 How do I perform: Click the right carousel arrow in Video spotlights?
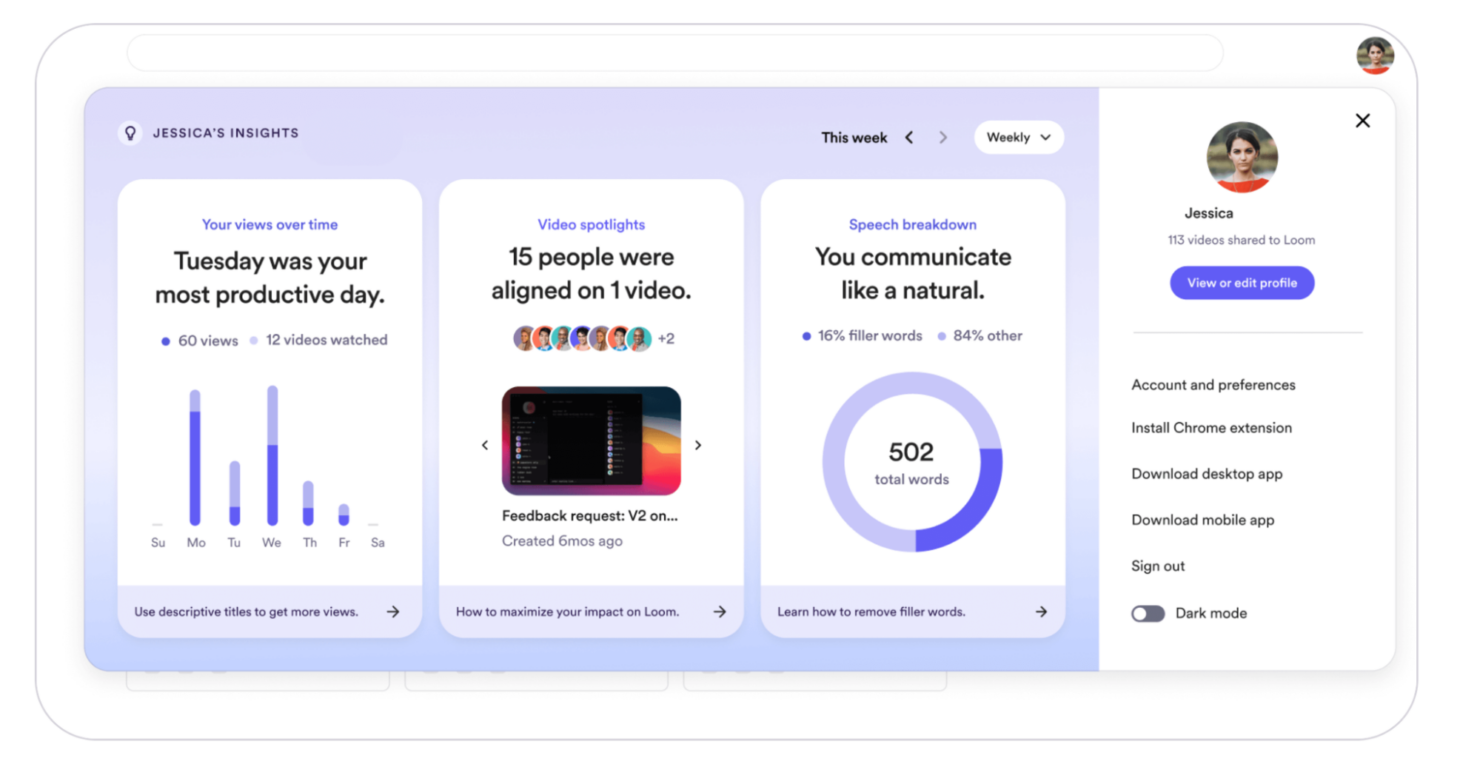[x=698, y=444]
